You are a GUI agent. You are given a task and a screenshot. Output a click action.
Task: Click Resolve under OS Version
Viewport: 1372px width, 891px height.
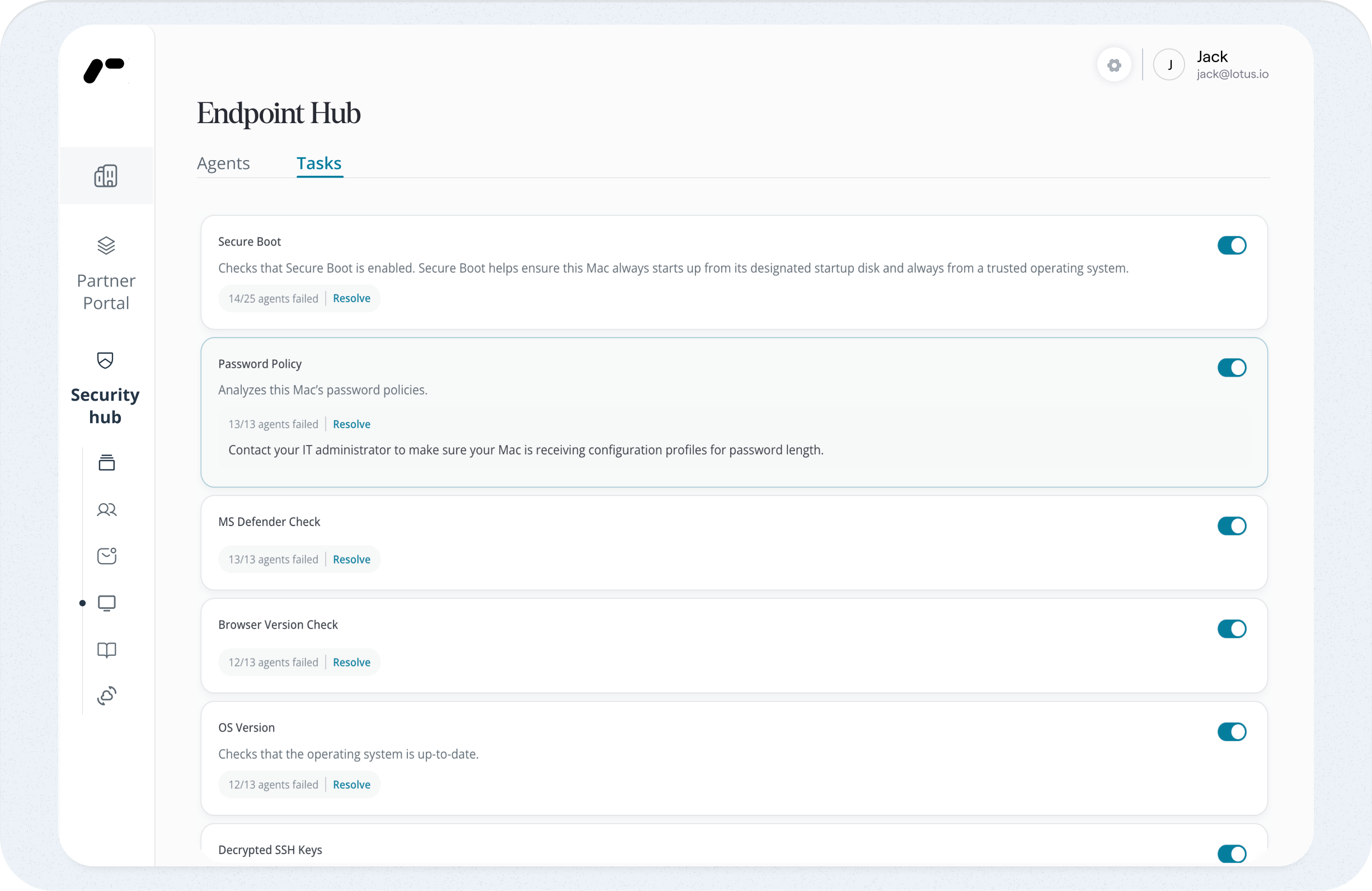coord(351,785)
